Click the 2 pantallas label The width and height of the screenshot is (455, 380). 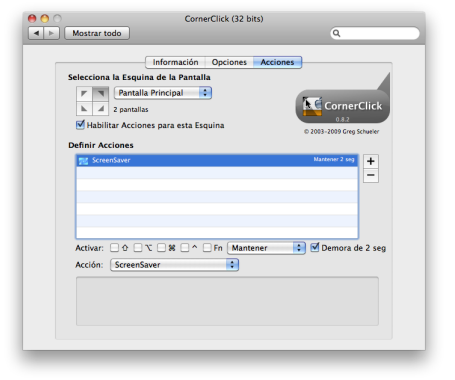coord(131,110)
